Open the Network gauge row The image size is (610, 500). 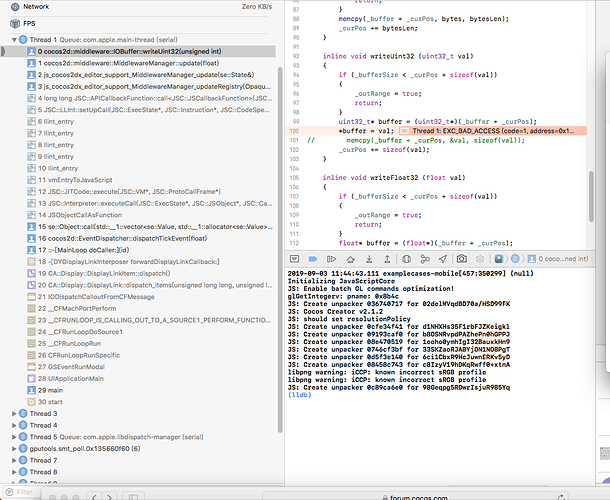(141, 7)
